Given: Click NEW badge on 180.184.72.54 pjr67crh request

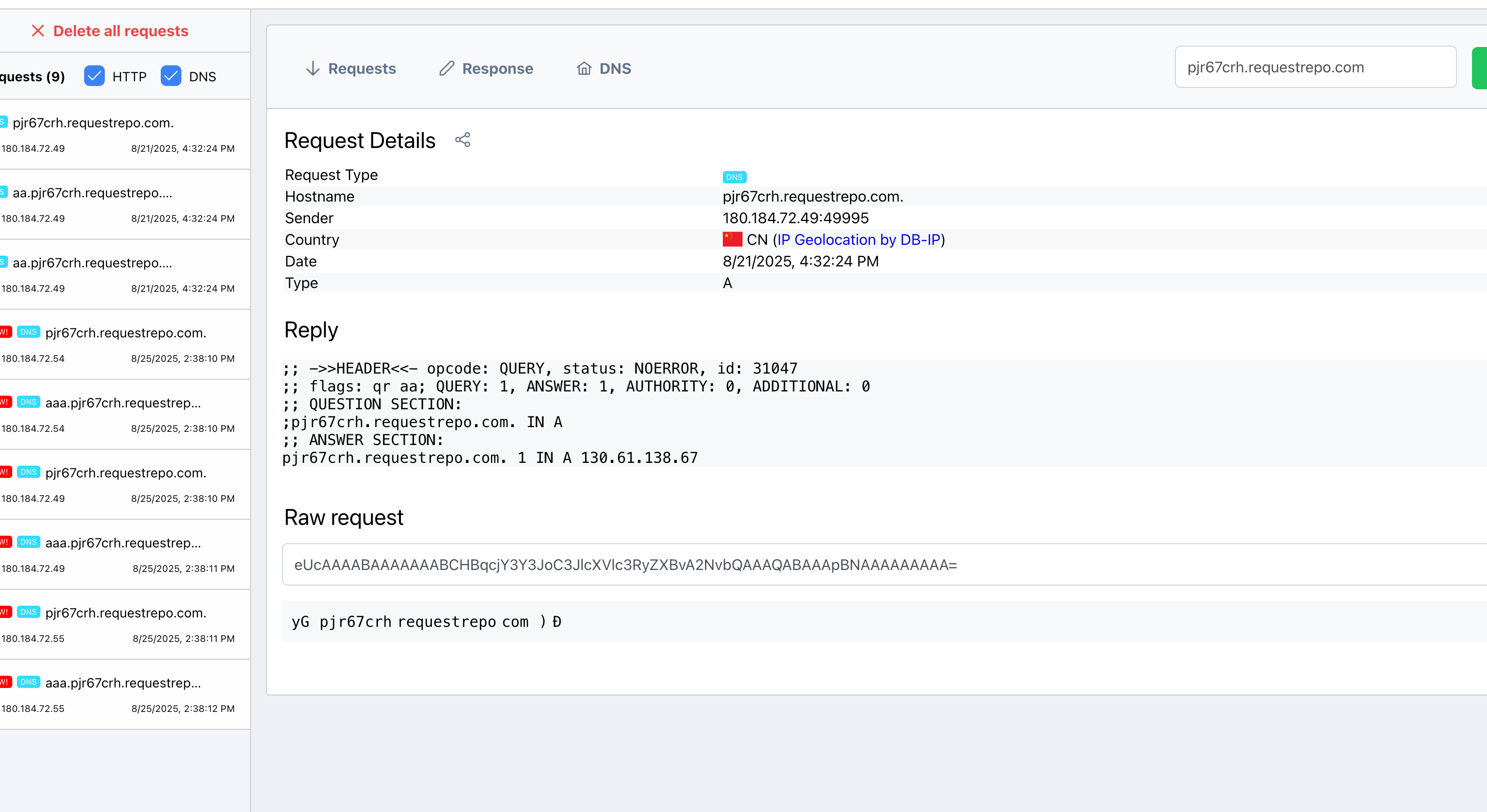Looking at the screenshot, I should click(x=5, y=332).
